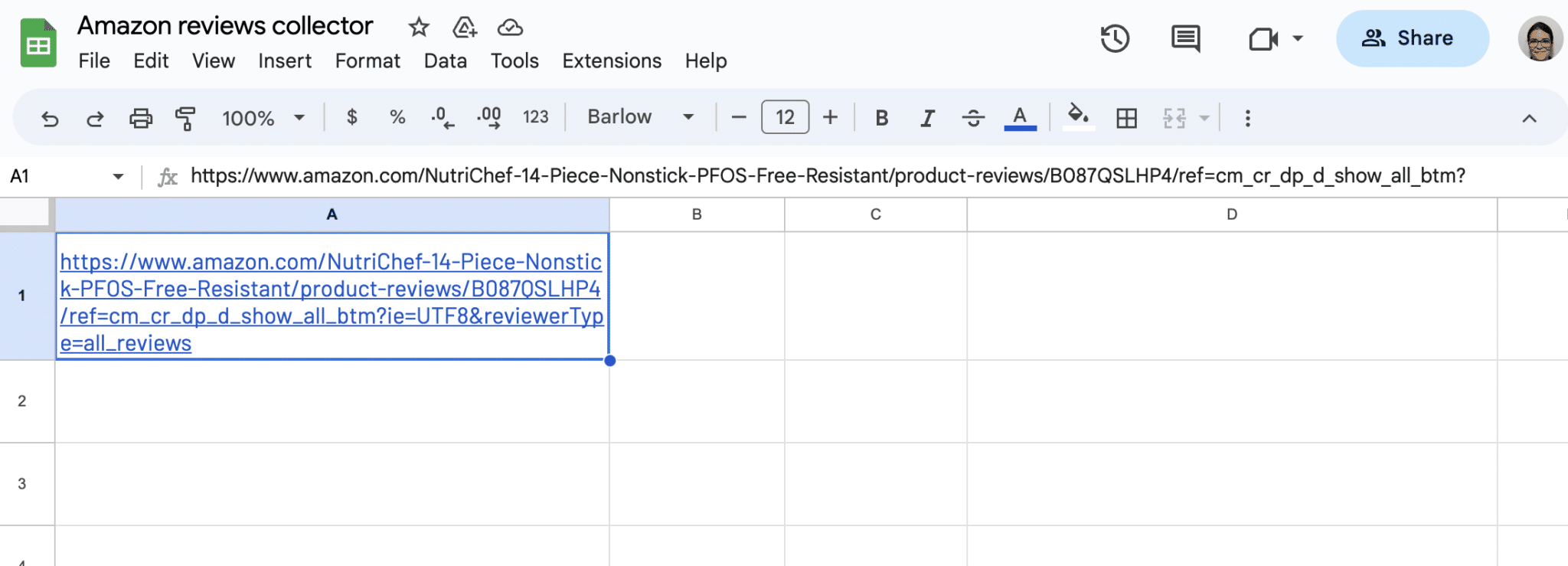Select column B header
This screenshot has width=1568, height=566.
[x=697, y=214]
